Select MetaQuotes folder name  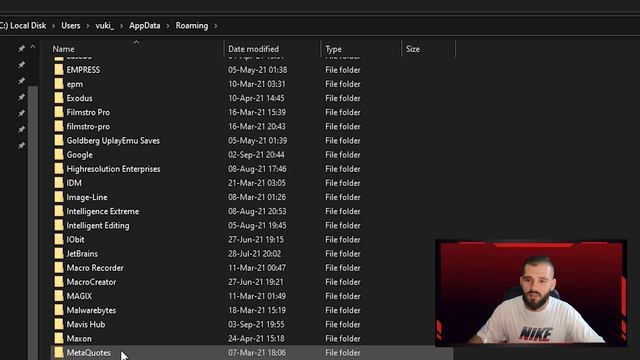coord(89,353)
